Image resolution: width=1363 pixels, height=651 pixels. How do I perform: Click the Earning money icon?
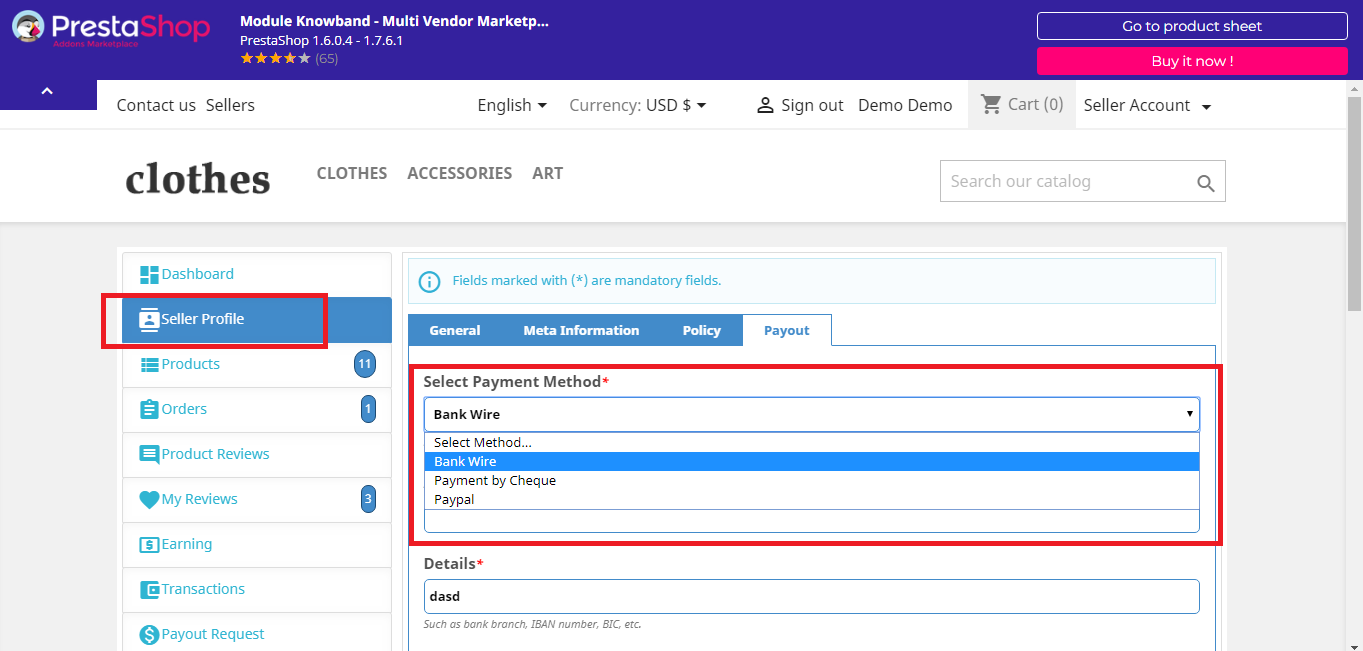click(x=149, y=545)
